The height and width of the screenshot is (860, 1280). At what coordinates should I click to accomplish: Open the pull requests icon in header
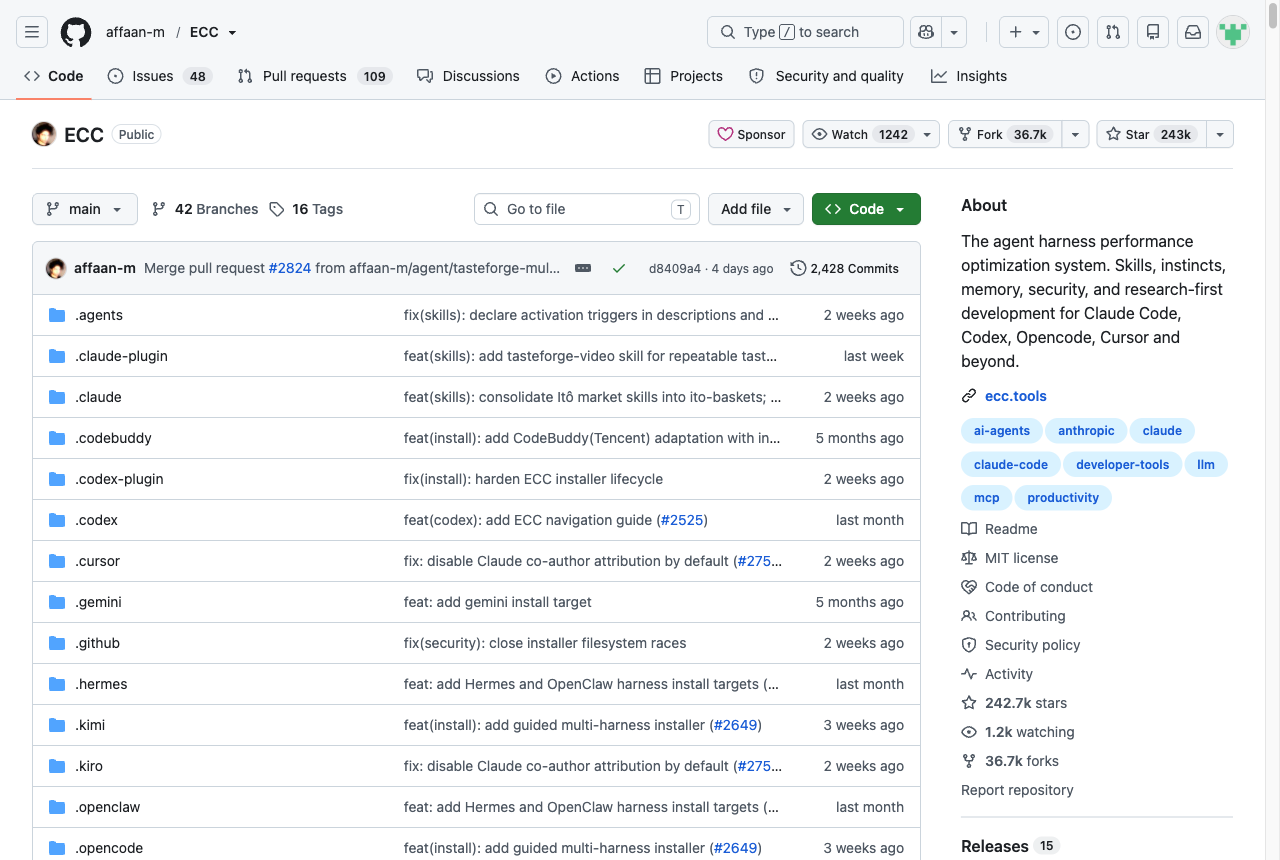click(1113, 32)
